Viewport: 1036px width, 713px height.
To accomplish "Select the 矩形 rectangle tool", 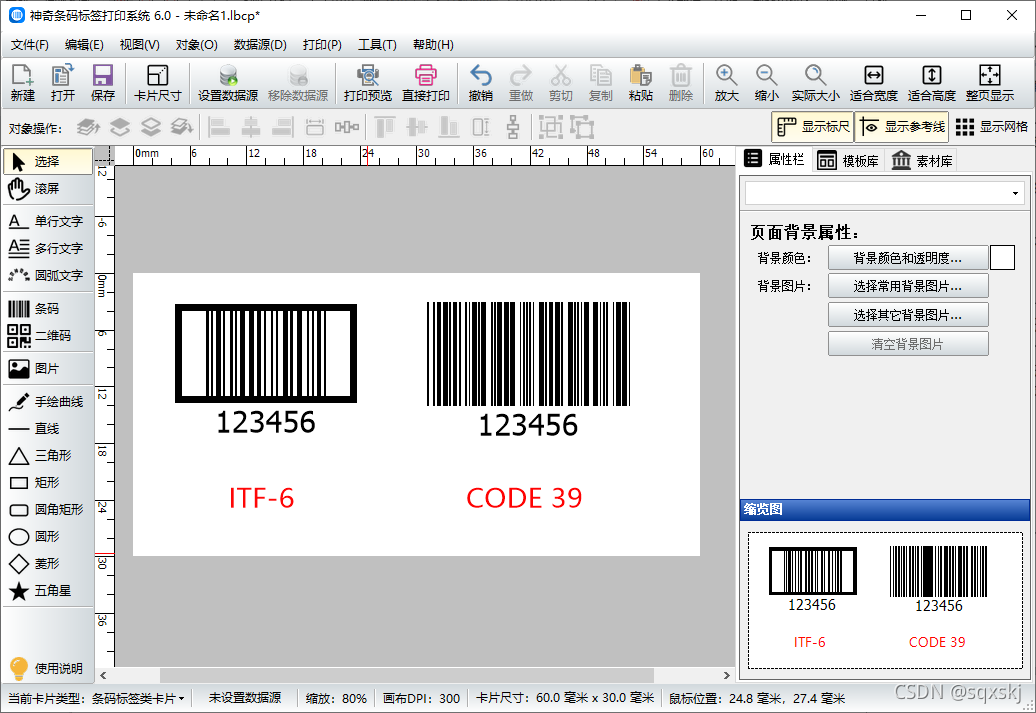I will [x=48, y=483].
